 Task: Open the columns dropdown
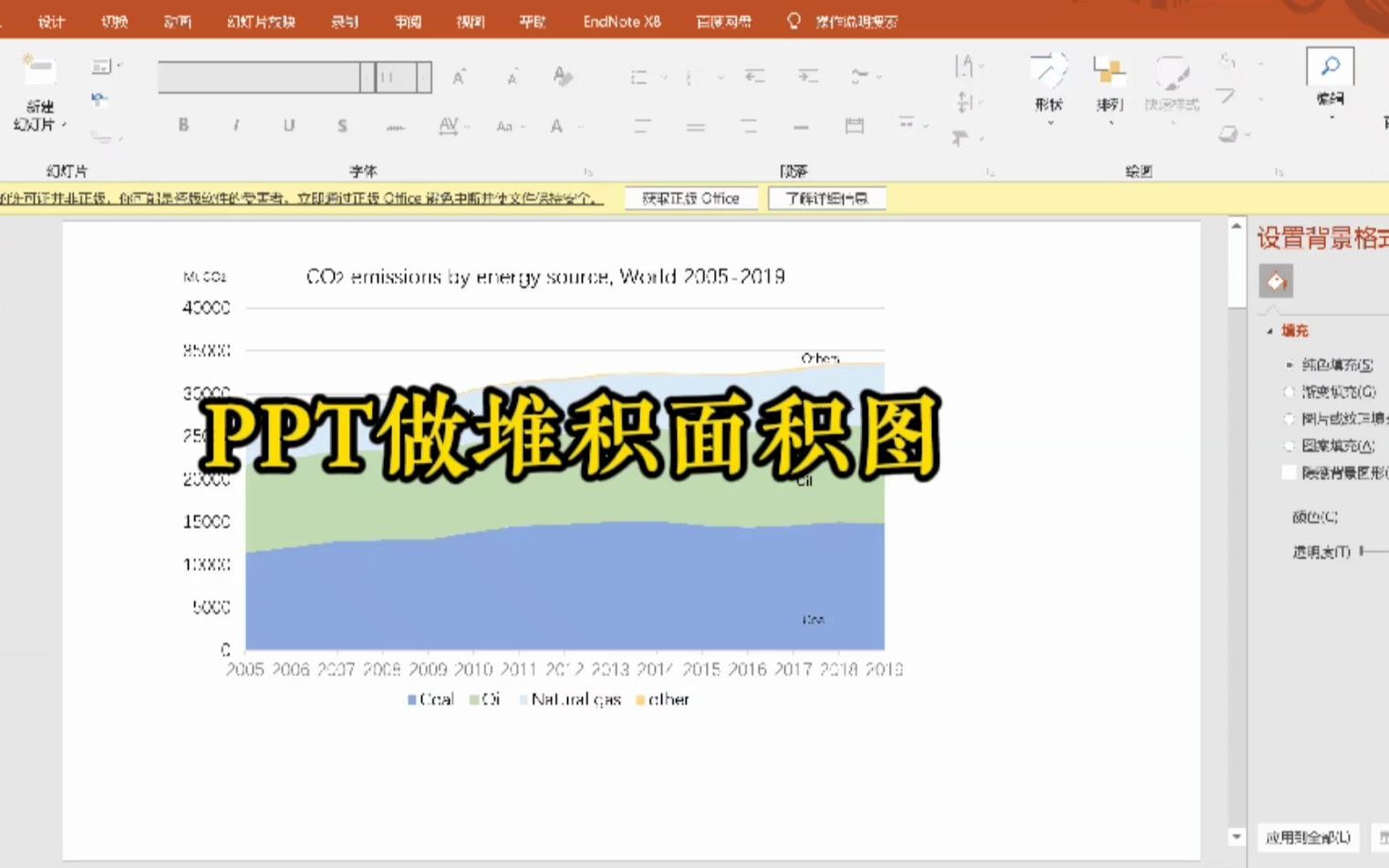point(911,122)
